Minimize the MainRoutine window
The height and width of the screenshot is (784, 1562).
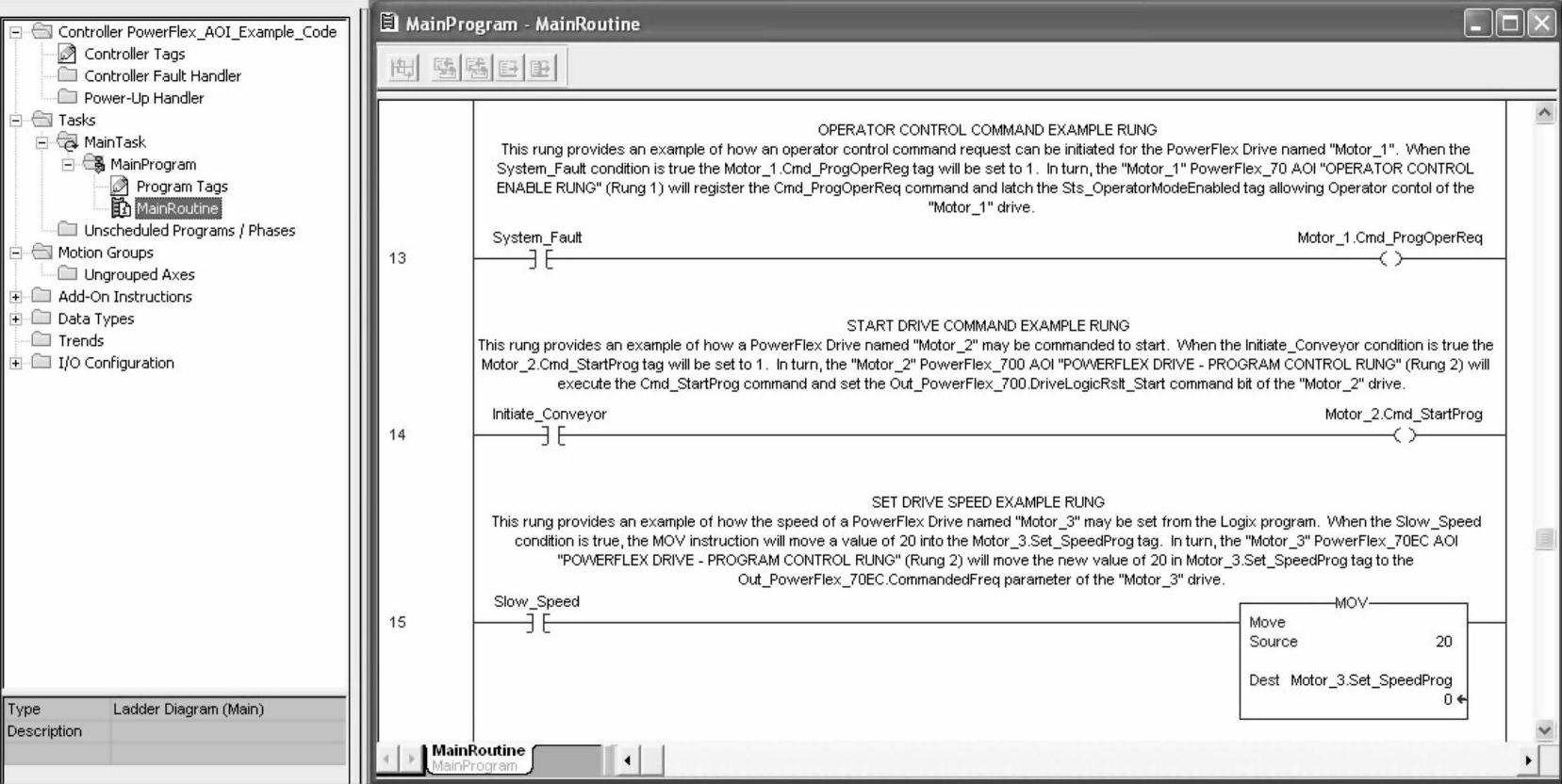click(x=1478, y=24)
